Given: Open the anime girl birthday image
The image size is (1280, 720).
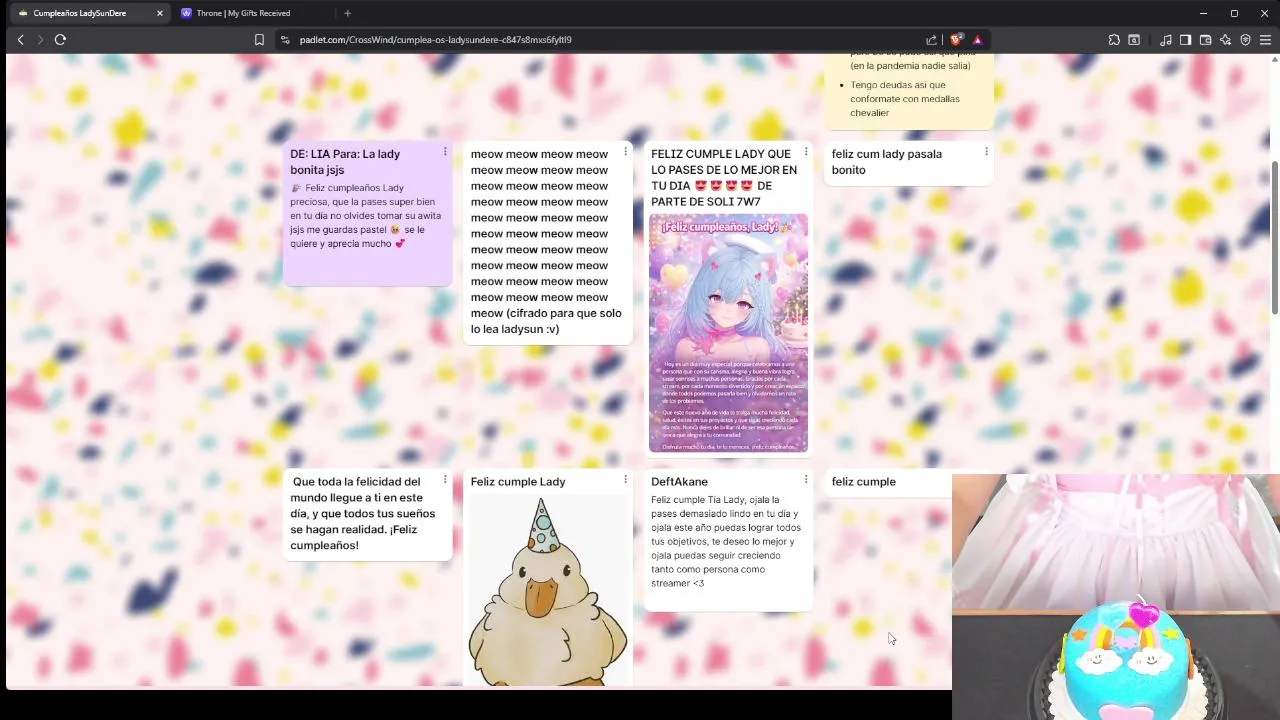Looking at the screenshot, I should click(x=728, y=333).
